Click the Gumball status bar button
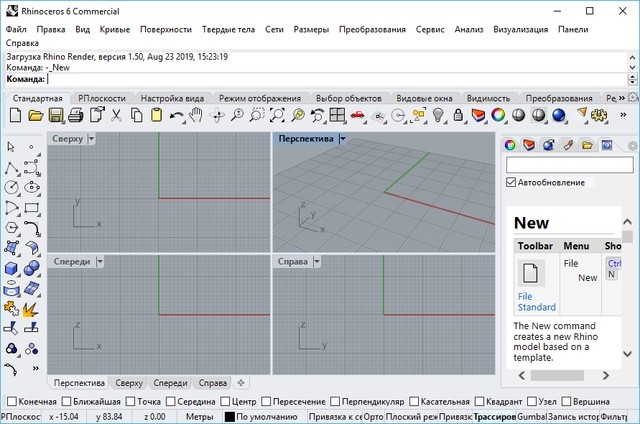 pos(533,416)
